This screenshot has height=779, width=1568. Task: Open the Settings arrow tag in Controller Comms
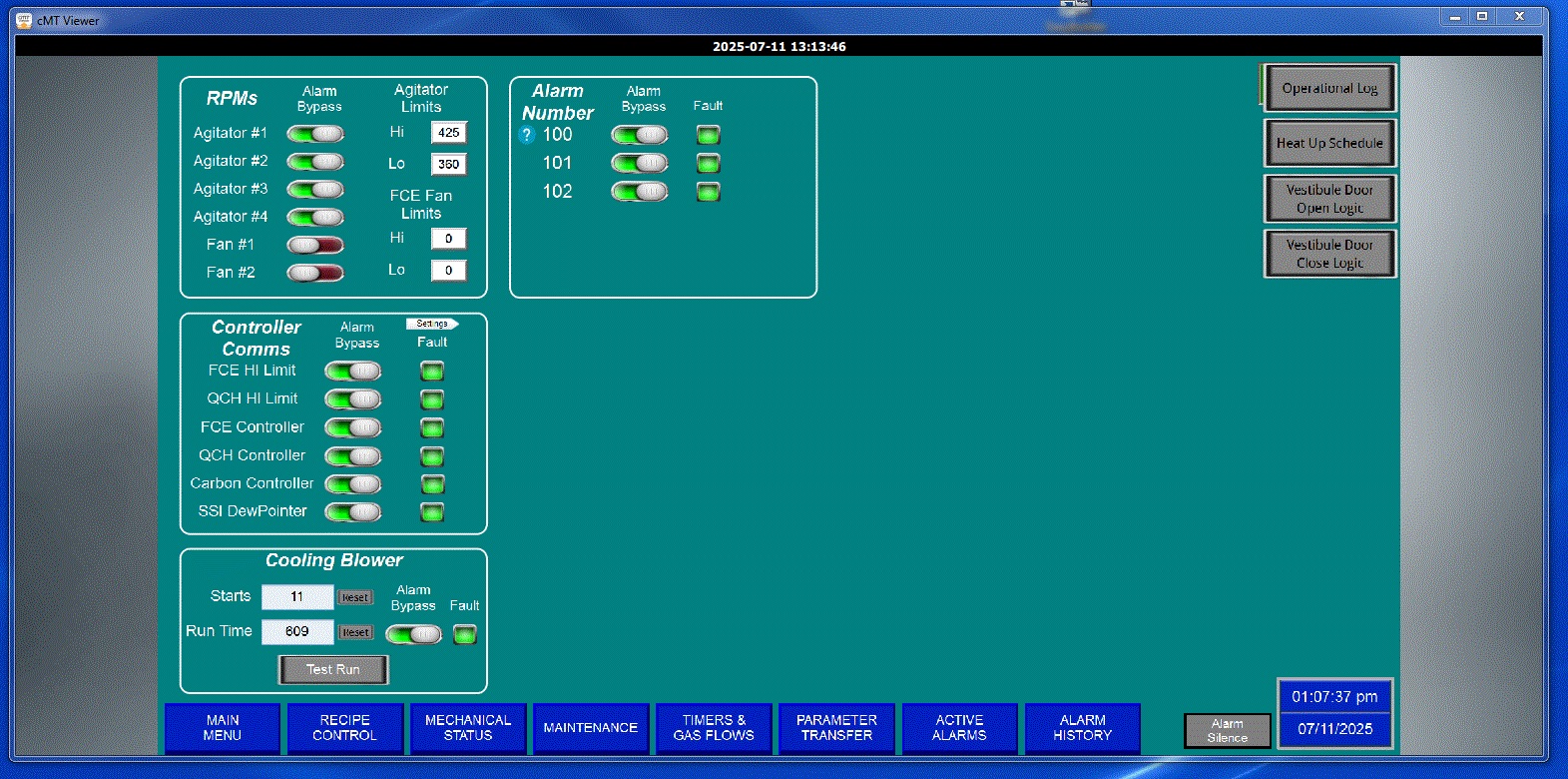432,324
